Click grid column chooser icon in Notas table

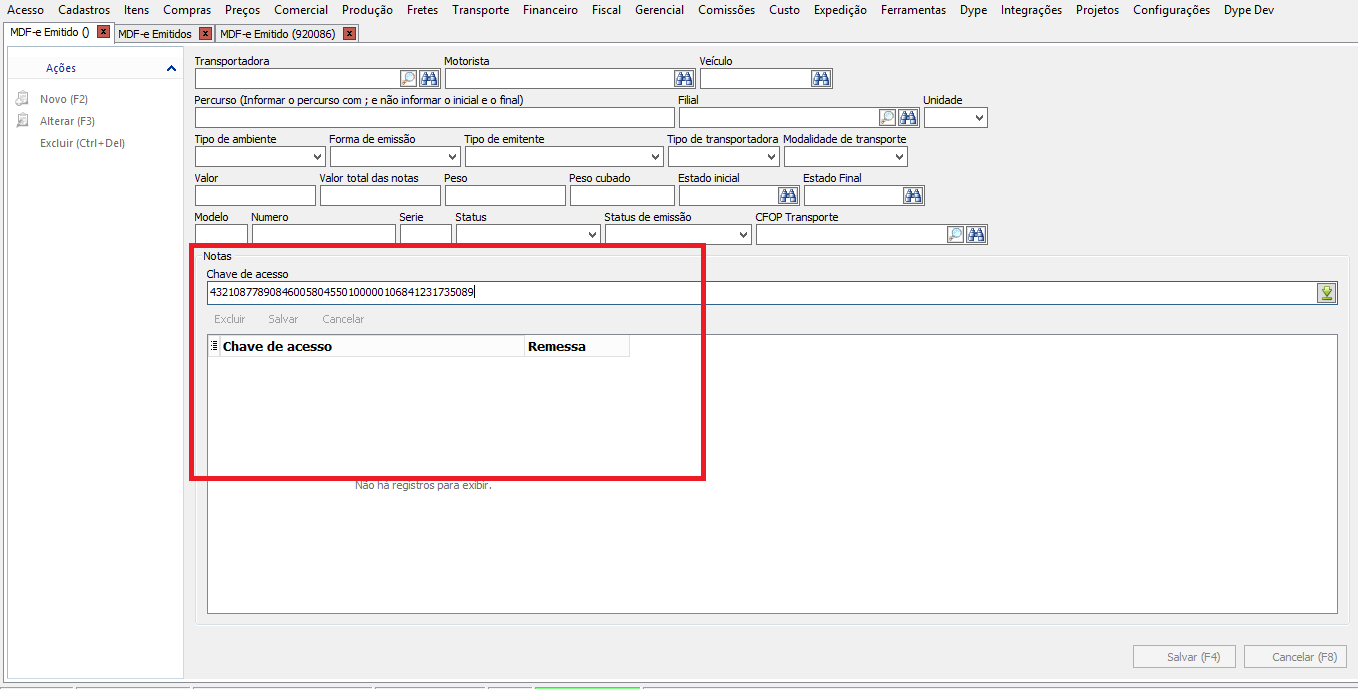(214, 345)
